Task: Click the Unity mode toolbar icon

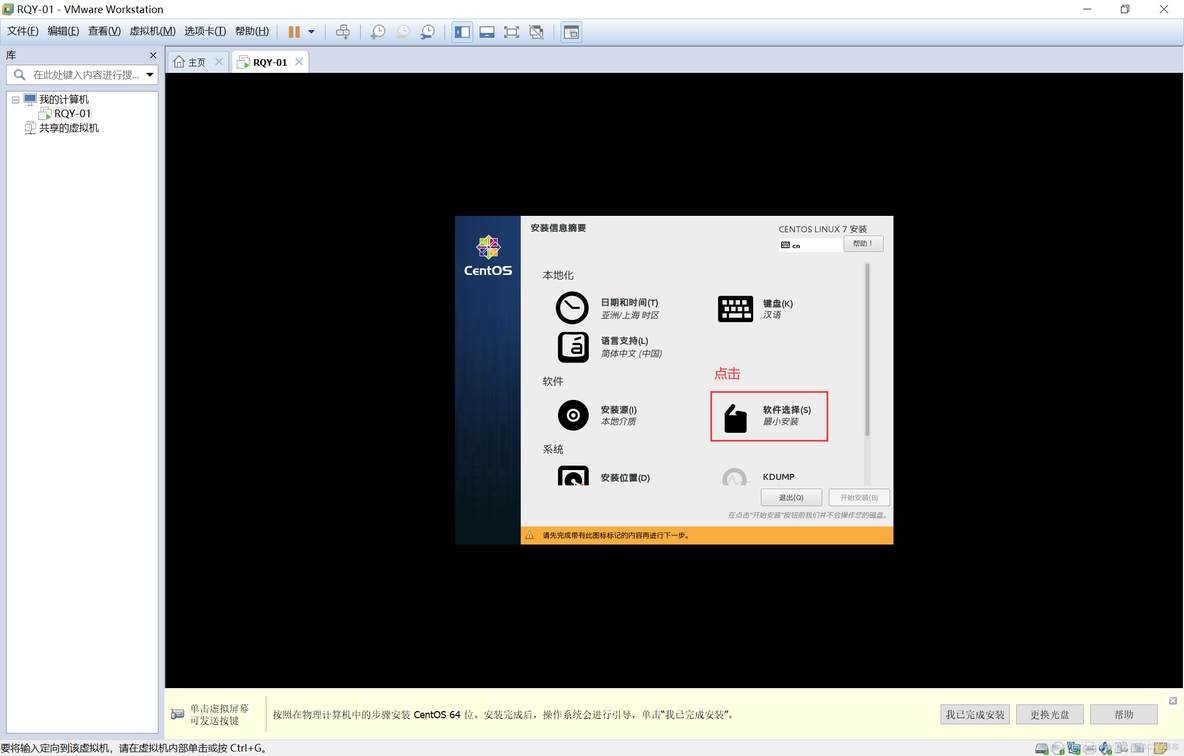Action: pos(536,32)
